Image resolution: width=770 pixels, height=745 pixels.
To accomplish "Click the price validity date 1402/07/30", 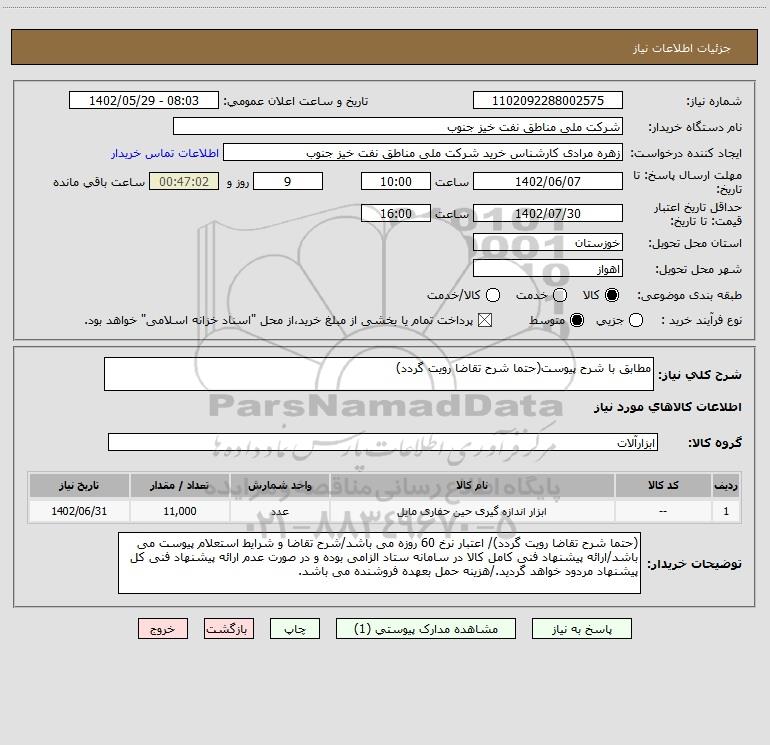I will click(x=548, y=213).
